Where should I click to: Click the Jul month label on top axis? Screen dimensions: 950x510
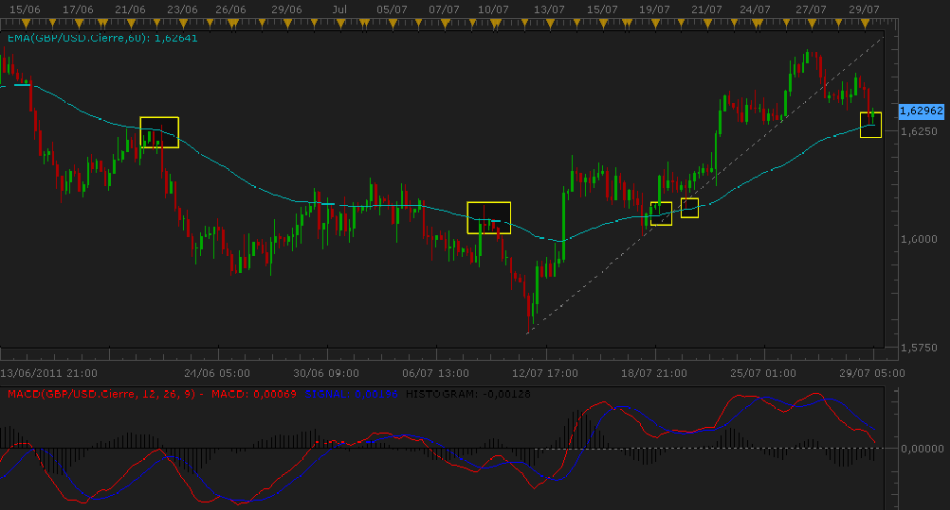pos(339,9)
